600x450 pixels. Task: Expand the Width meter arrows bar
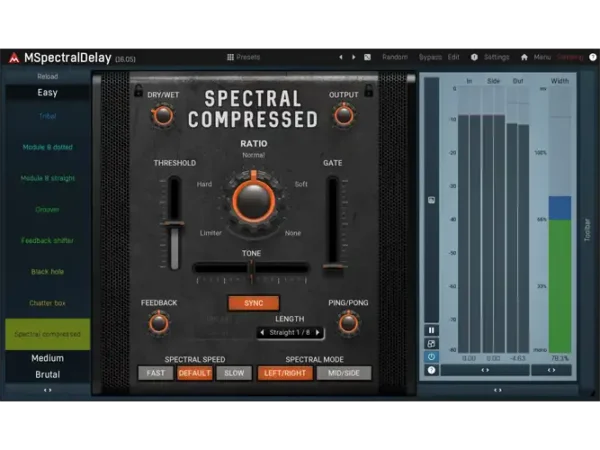pos(551,370)
